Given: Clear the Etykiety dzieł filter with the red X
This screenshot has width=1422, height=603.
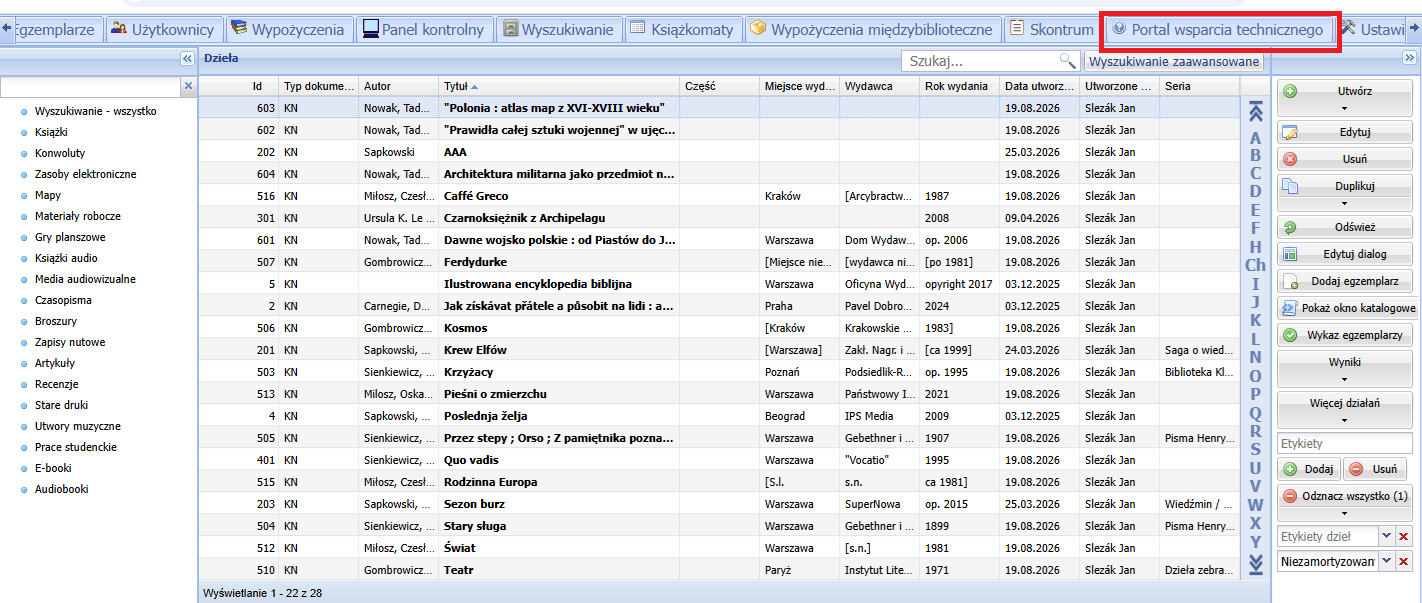Looking at the screenshot, I should click(x=1404, y=537).
